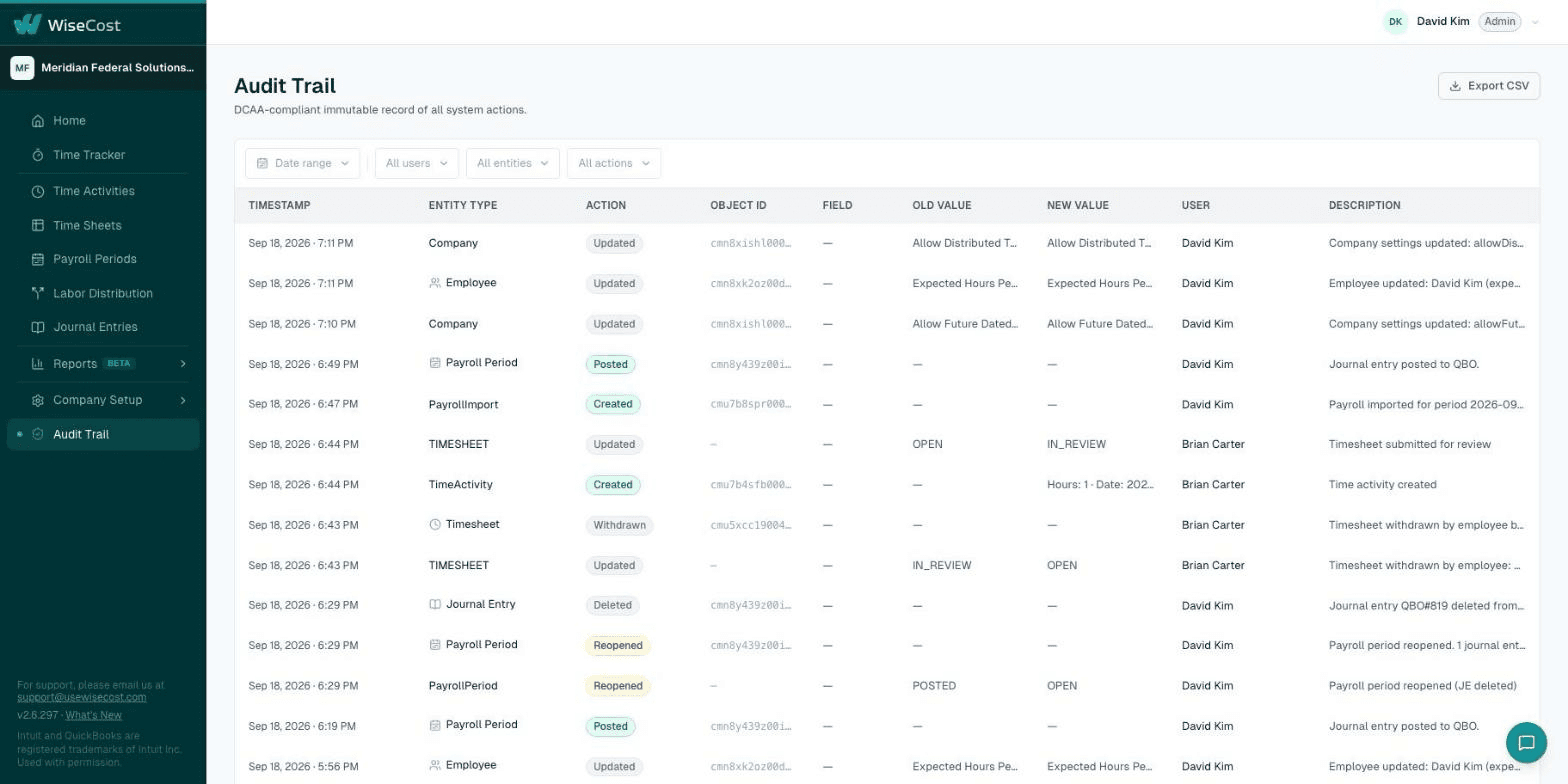Screen dimensions: 1568x784
Task: Open the All entities filter dropdown
Action: pos(512,164)
